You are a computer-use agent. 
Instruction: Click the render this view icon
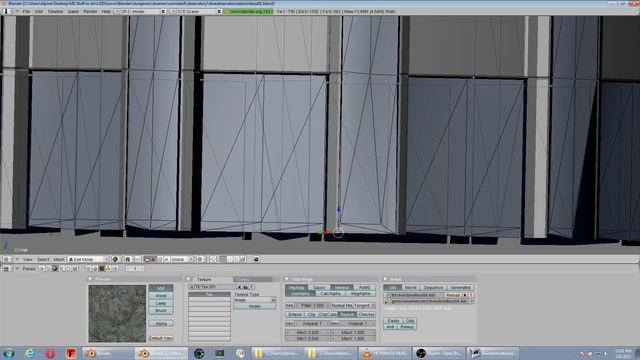(x=256, y=259)
